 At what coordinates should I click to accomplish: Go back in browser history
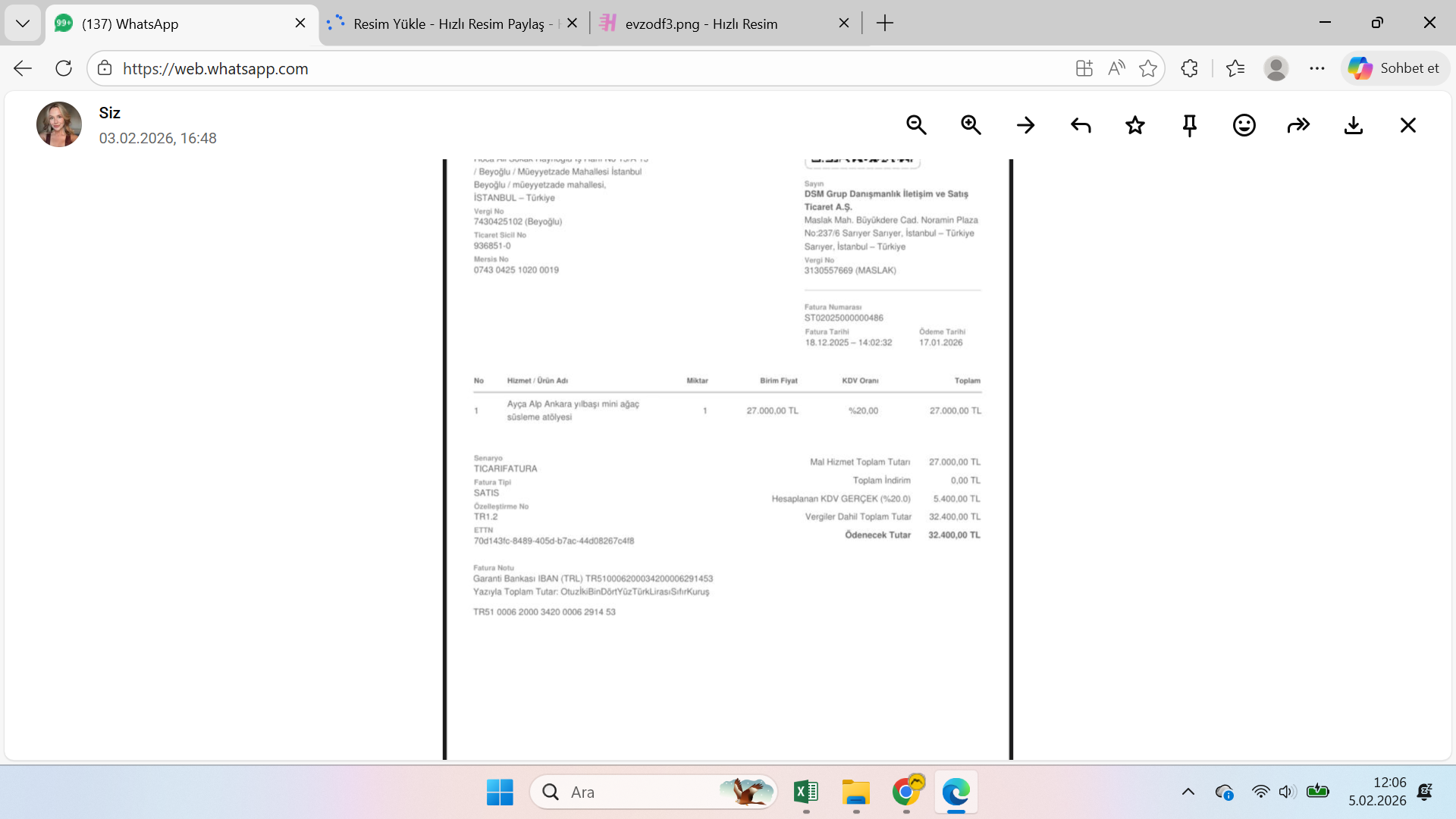(x=23, y=68)
